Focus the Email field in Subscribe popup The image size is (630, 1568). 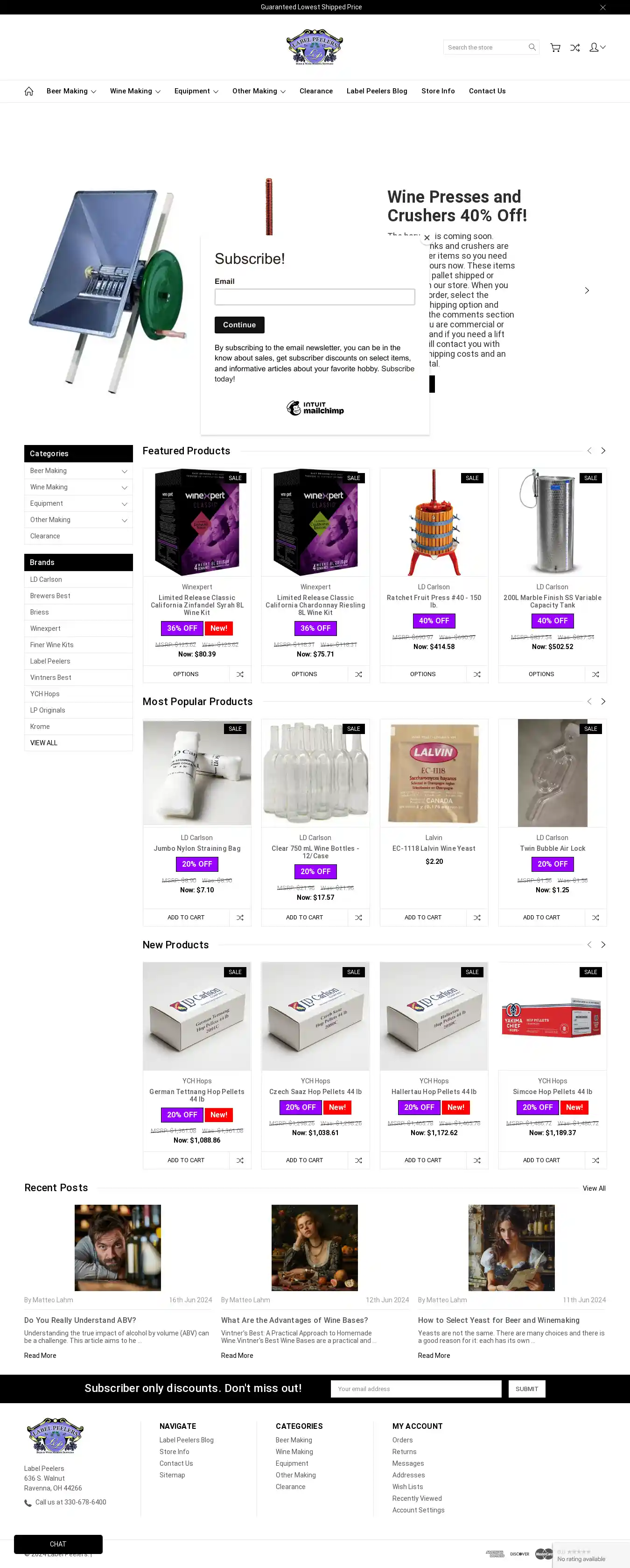click(x=315, y=297)
